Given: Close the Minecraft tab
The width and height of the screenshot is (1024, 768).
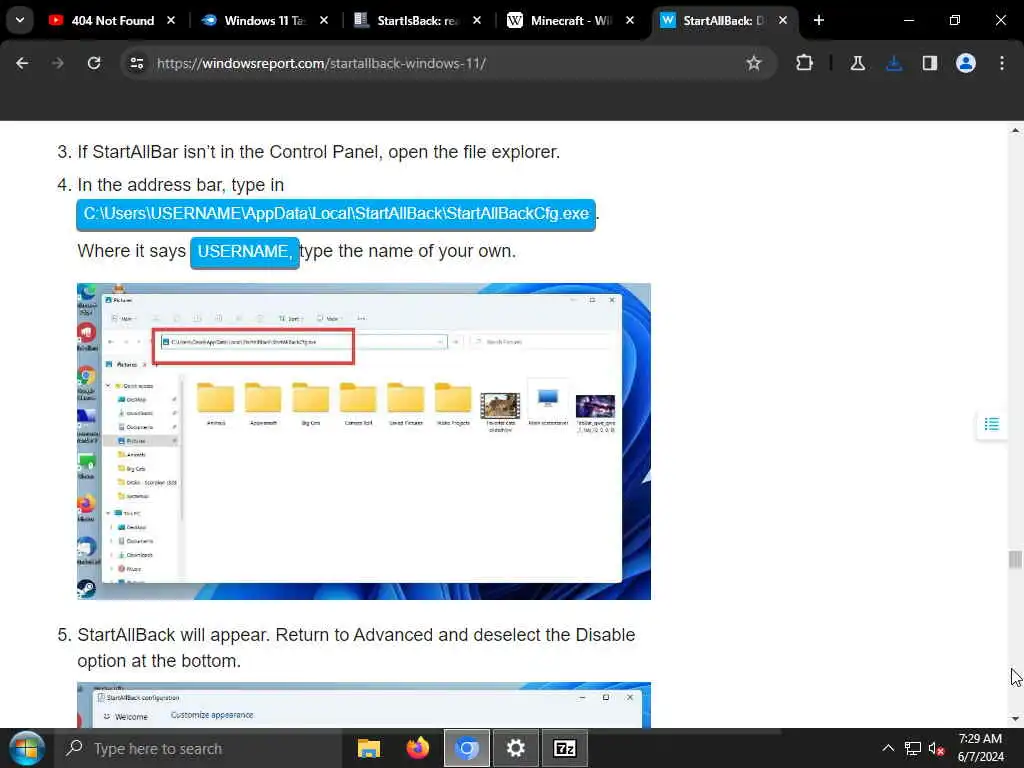Looking at the screenshot, I should tap(630, 20).
